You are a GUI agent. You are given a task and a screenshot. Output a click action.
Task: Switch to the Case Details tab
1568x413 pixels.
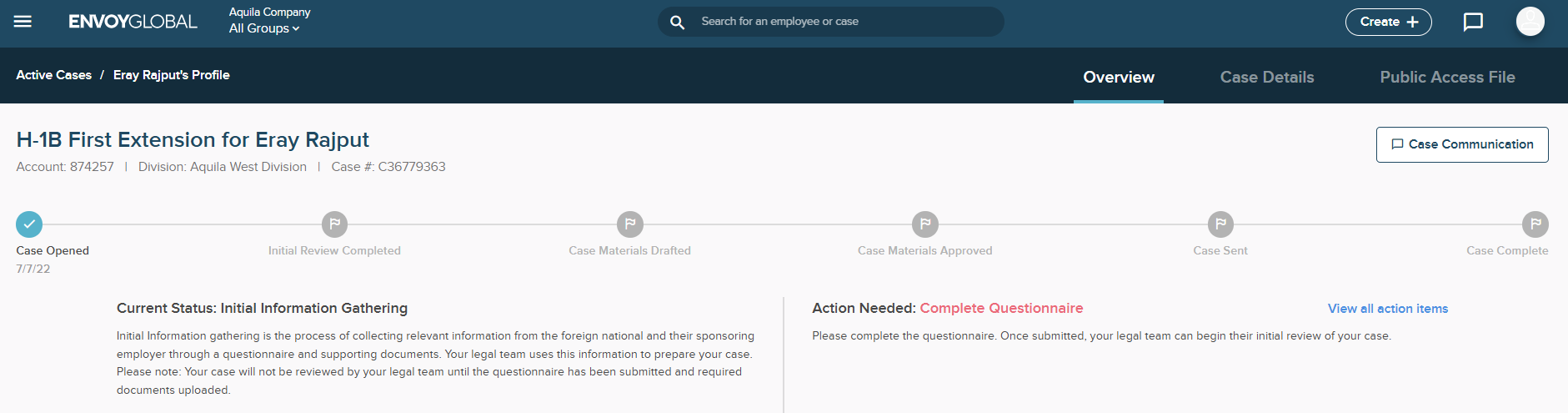point(1266,77)
